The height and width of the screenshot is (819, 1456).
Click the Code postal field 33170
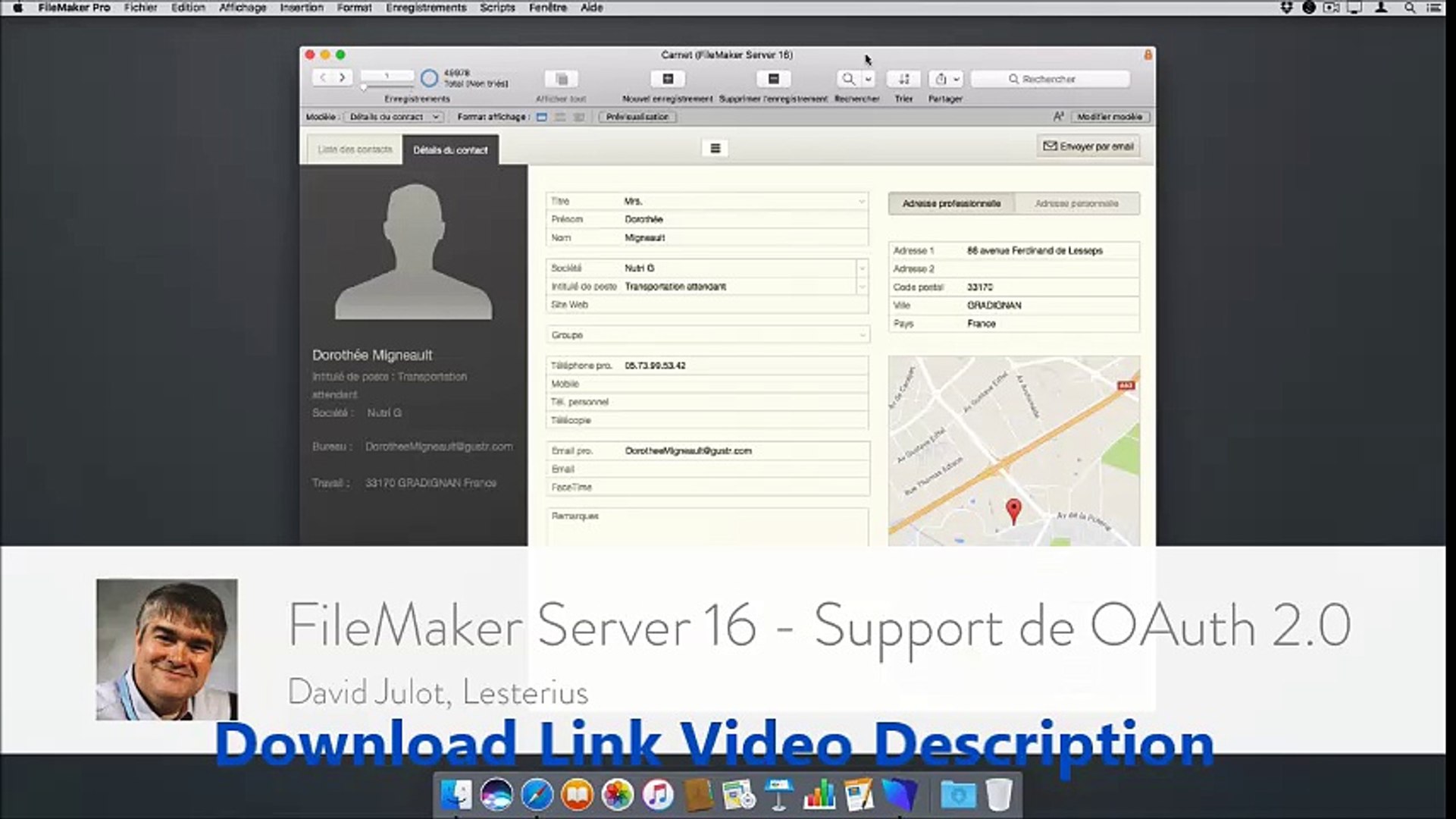pos(1014,287)
